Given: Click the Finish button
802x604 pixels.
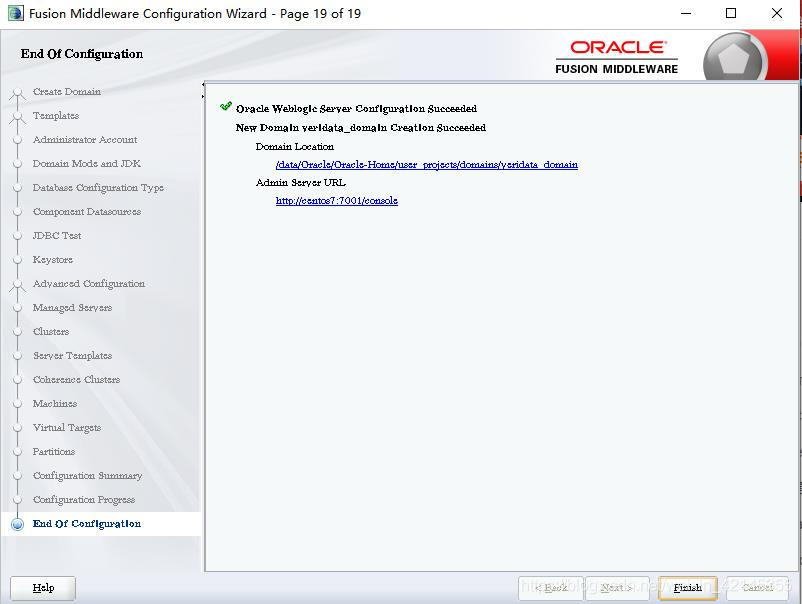Looking at the screenshot, I should coord(687,588).
